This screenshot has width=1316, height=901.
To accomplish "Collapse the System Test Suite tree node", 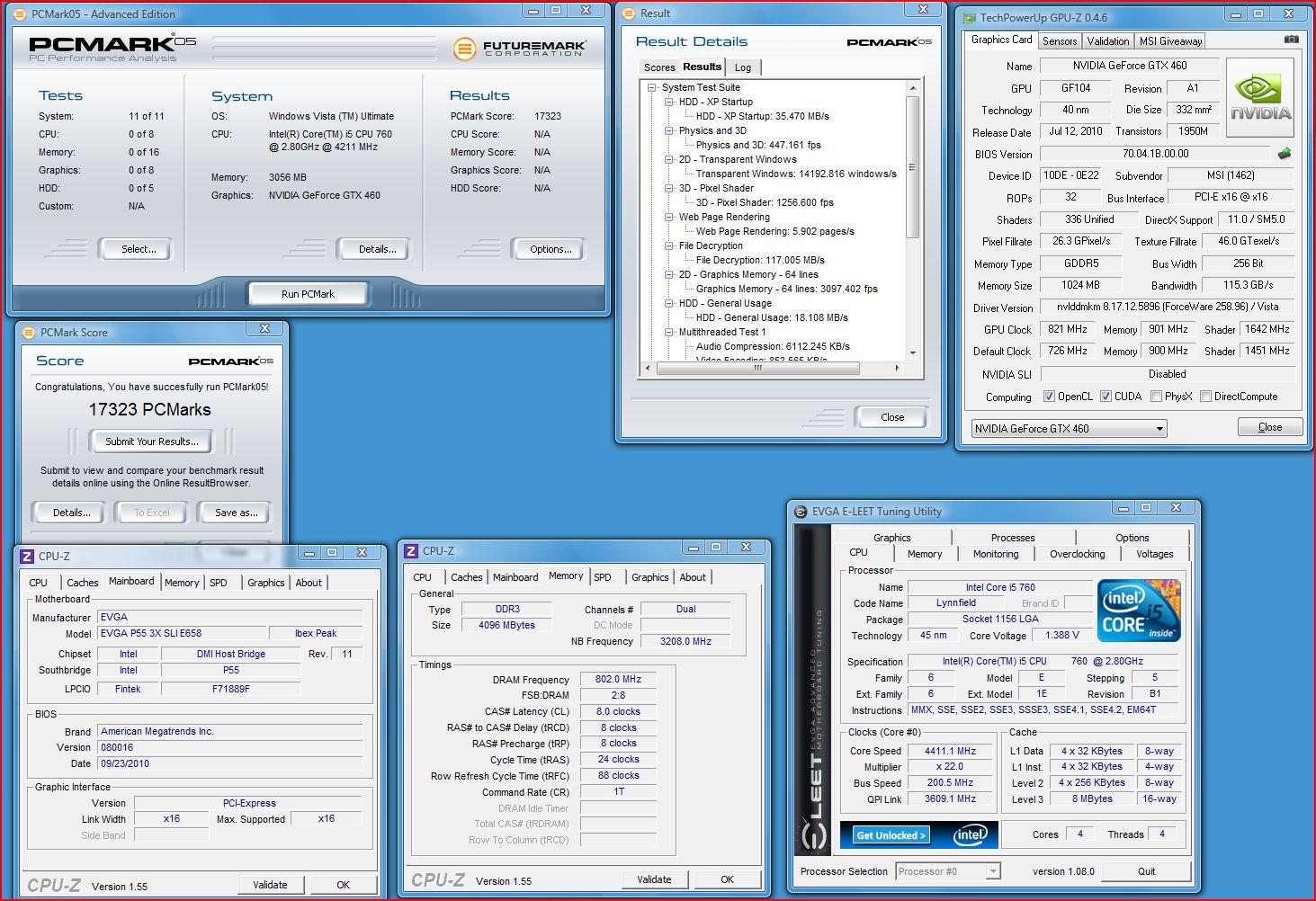I will coord(652,87).
